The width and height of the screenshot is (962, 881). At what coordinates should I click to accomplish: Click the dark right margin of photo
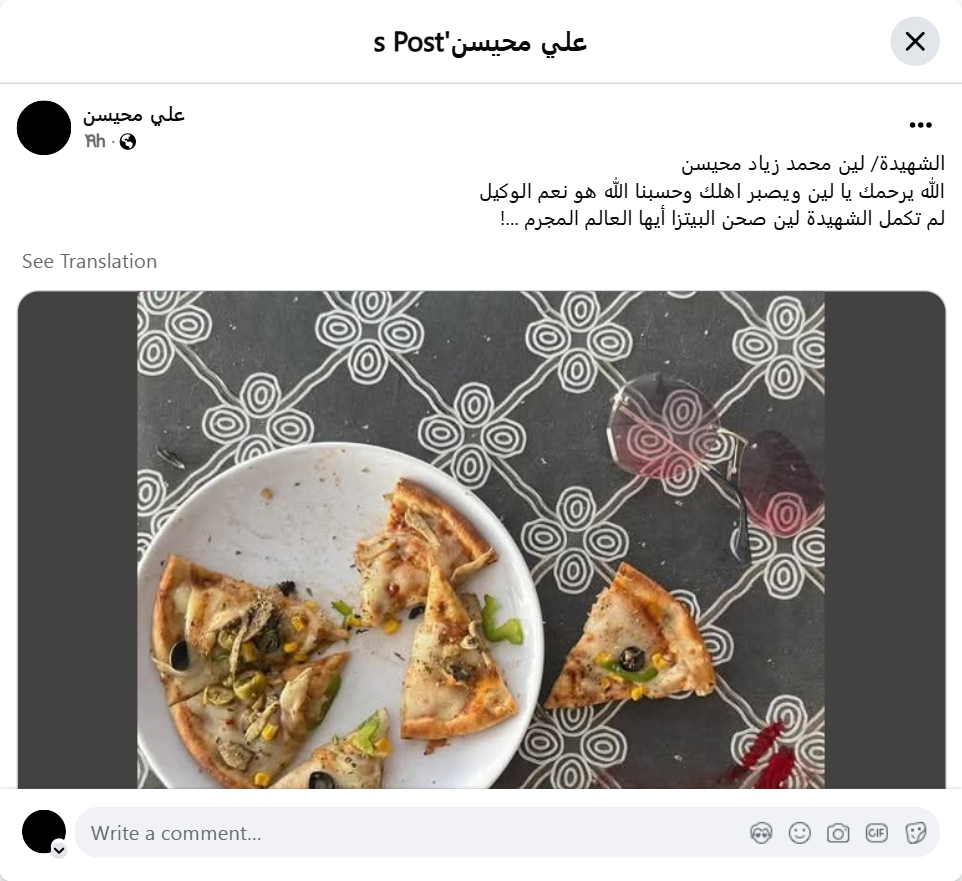[x=885, y=540]
